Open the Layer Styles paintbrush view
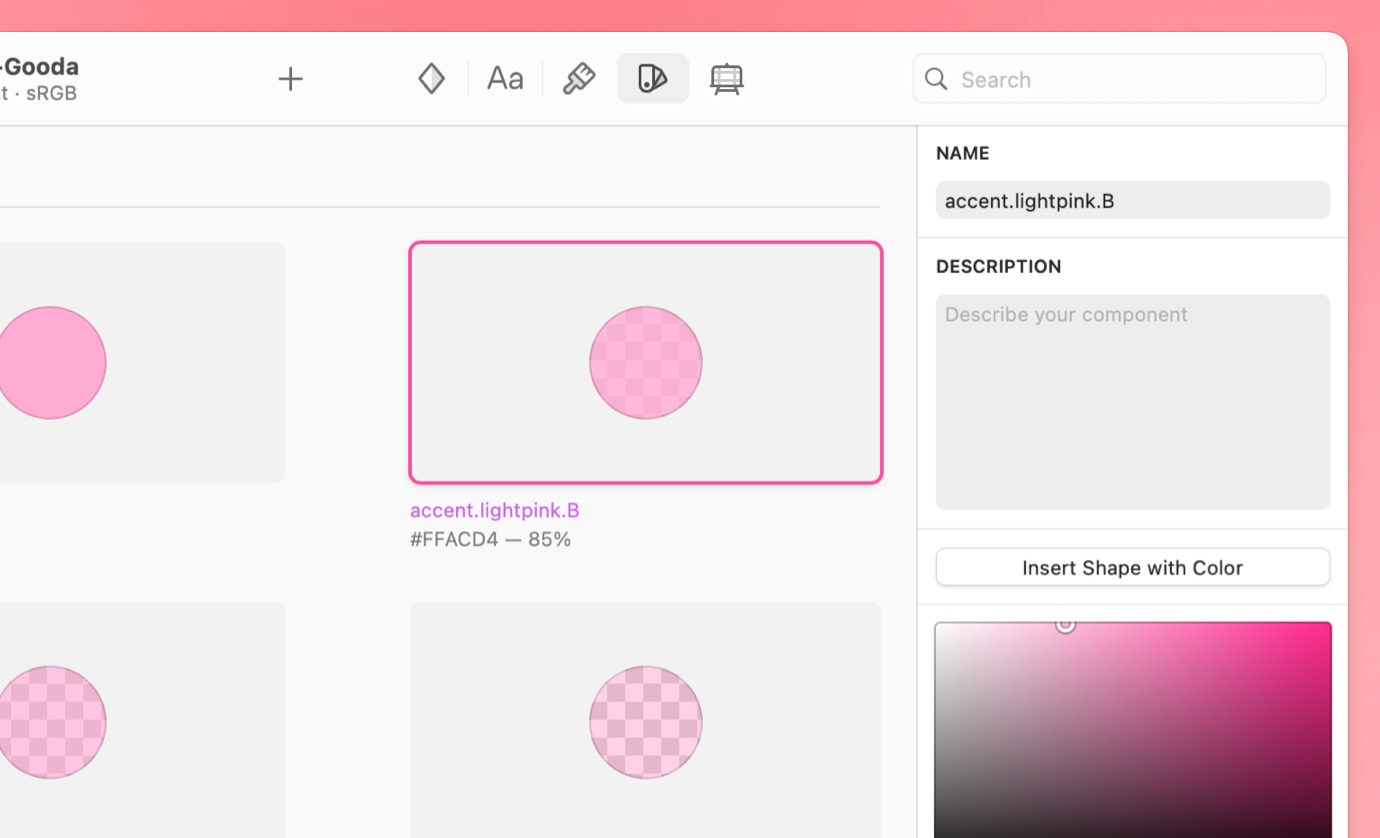The width and height of the screenshot is (1380, 838). pyautogui.click(x=579, y=79)
